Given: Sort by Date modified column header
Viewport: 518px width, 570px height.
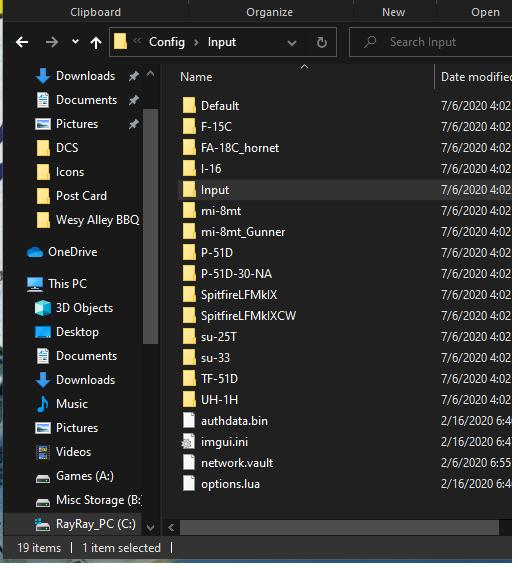Looking at the screenshot, I should click(476, 77).
